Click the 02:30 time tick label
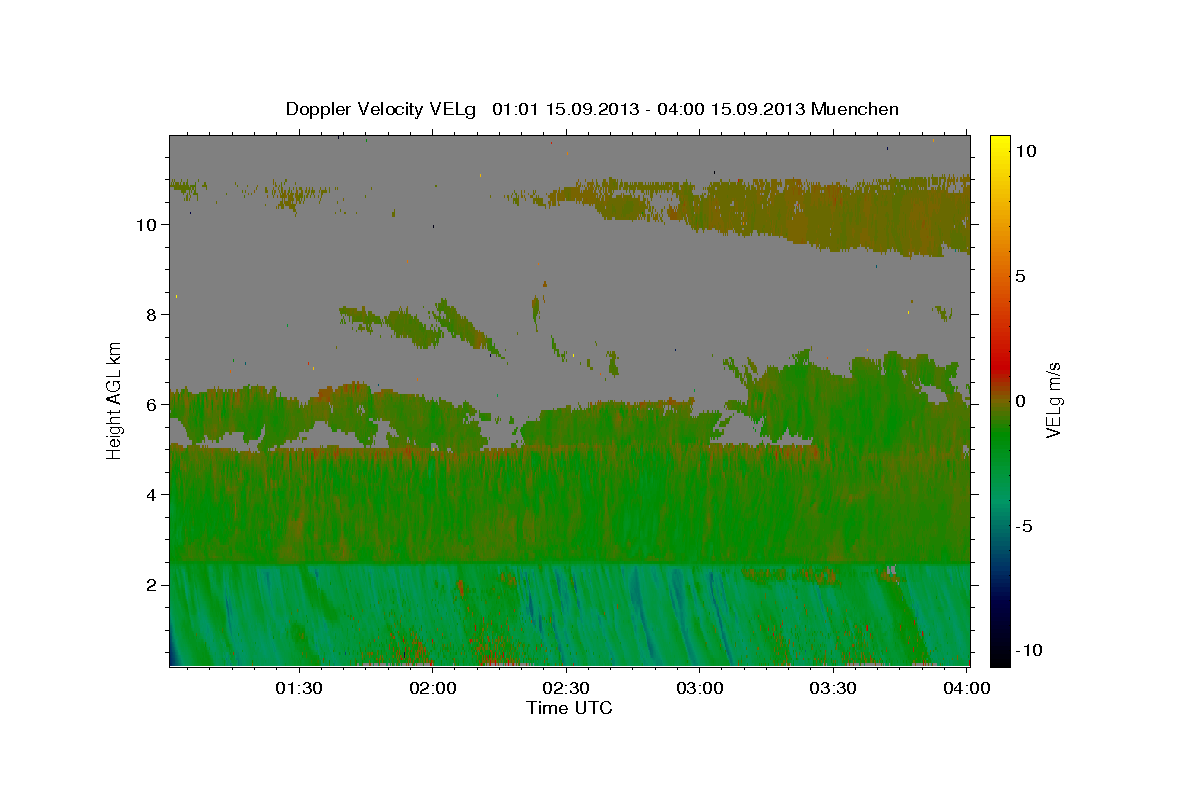 [x=566, y=688]
